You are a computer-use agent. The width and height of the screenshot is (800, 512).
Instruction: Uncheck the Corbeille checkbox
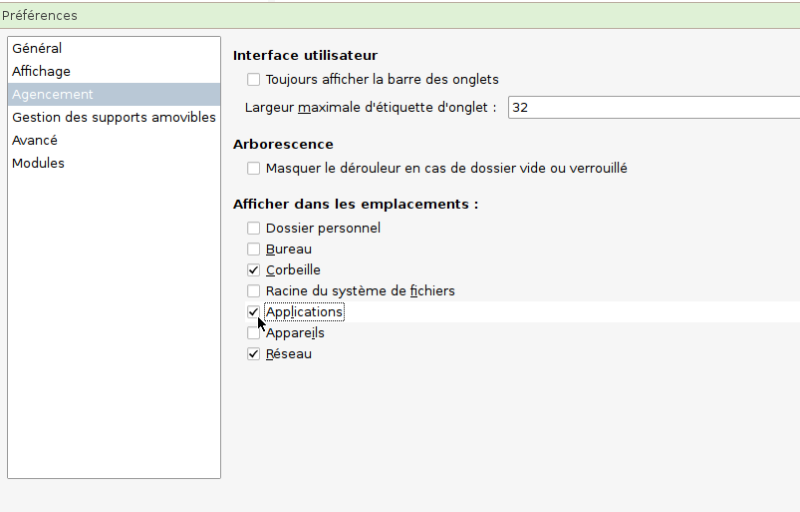pos(254,270)
